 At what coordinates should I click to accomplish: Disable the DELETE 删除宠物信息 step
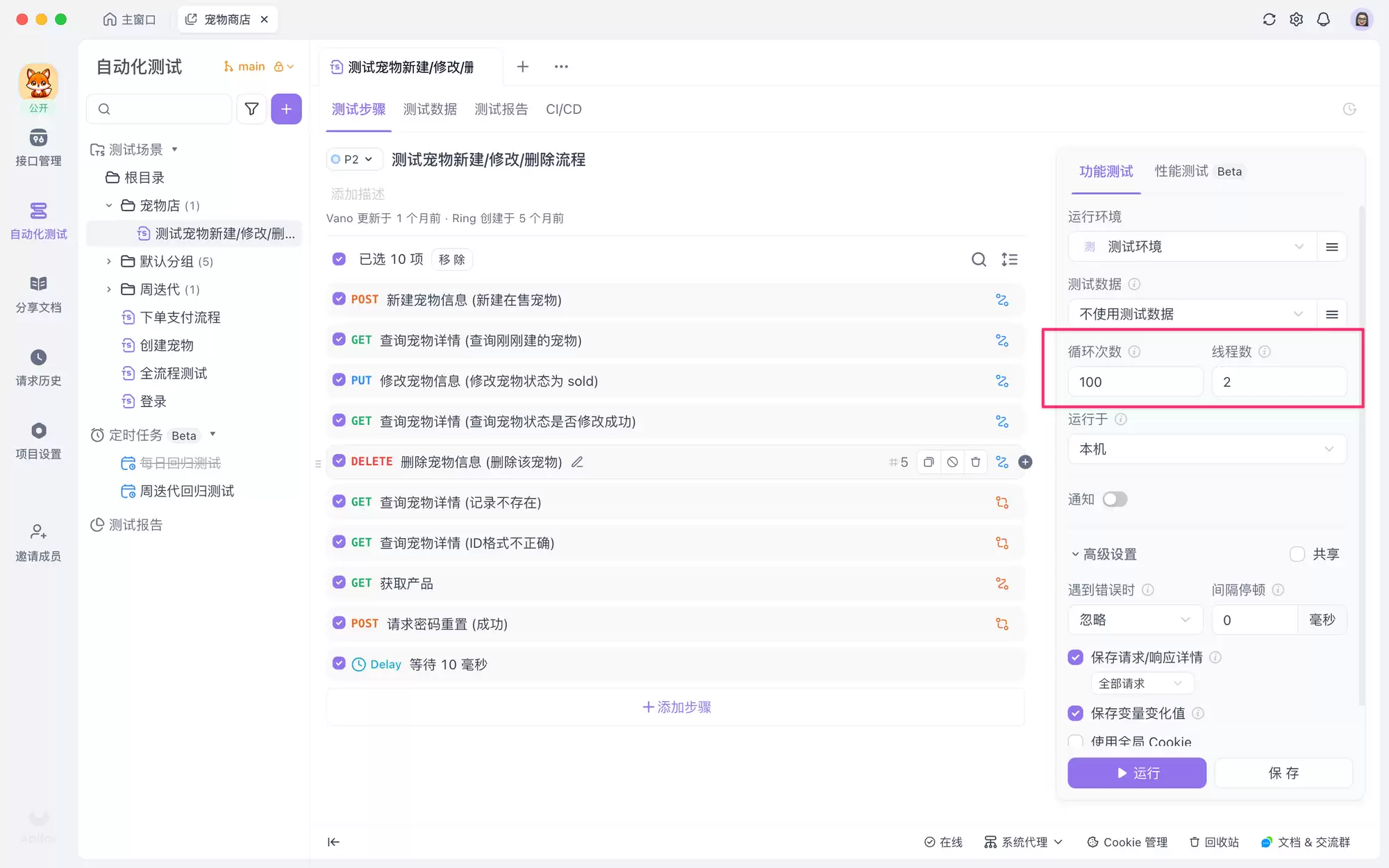[952, 462]
